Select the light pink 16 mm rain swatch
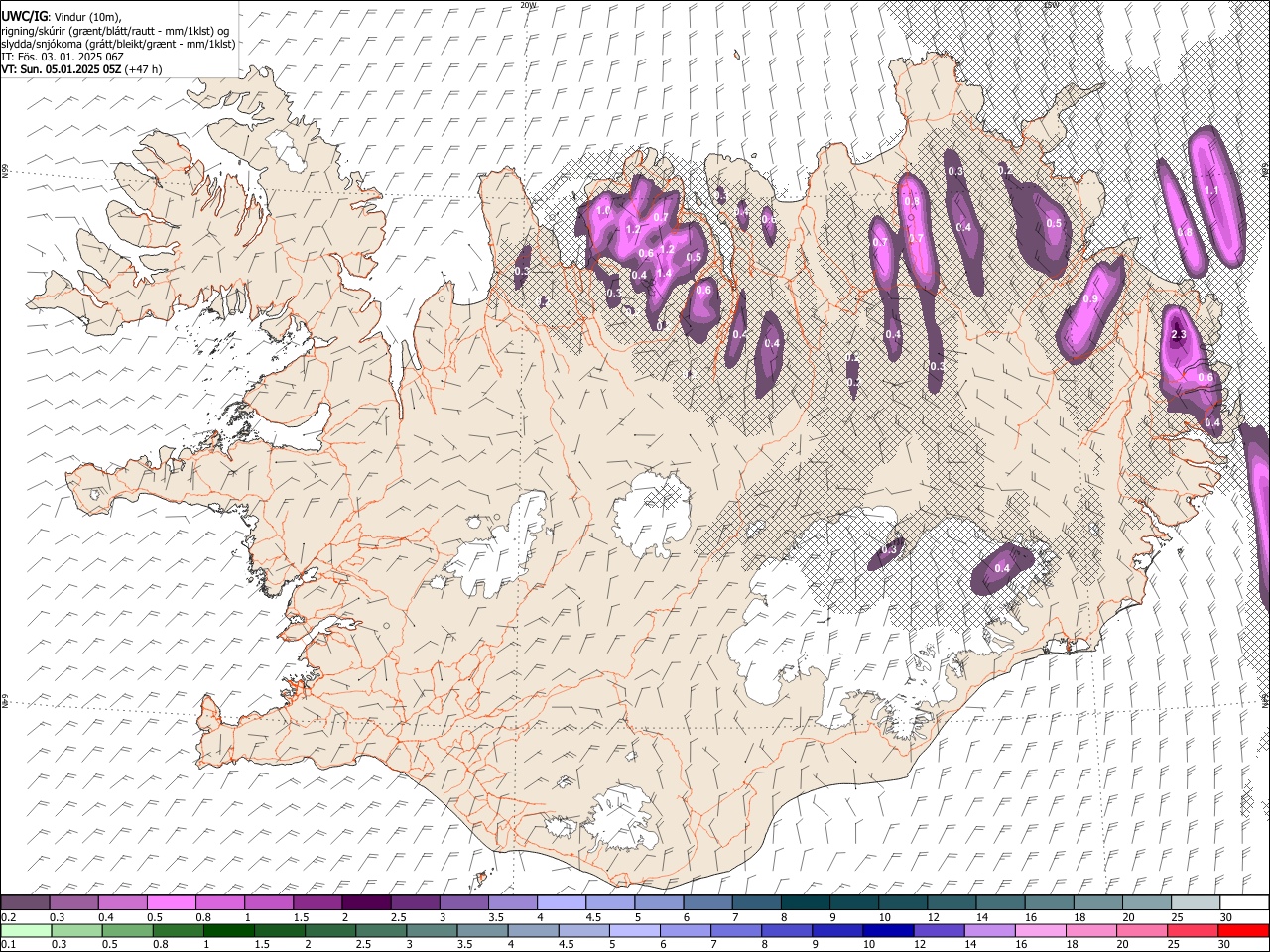1270x952 pixels. [x=1041, y=930]
